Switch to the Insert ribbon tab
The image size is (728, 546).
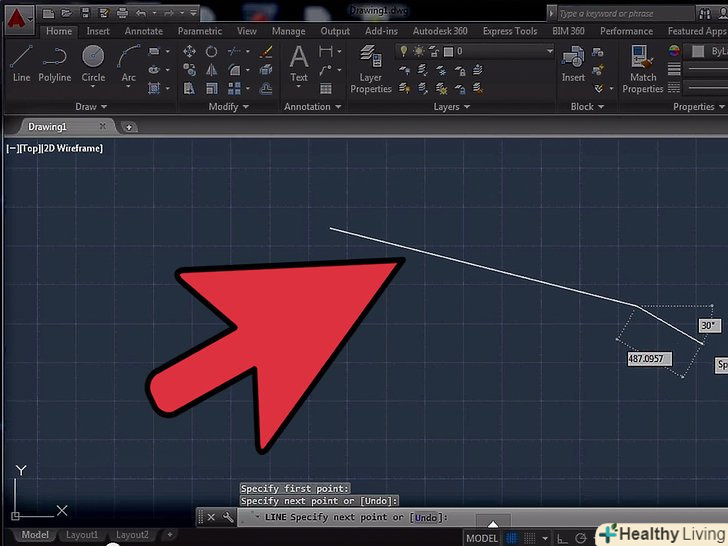click(x=98, y=31)
